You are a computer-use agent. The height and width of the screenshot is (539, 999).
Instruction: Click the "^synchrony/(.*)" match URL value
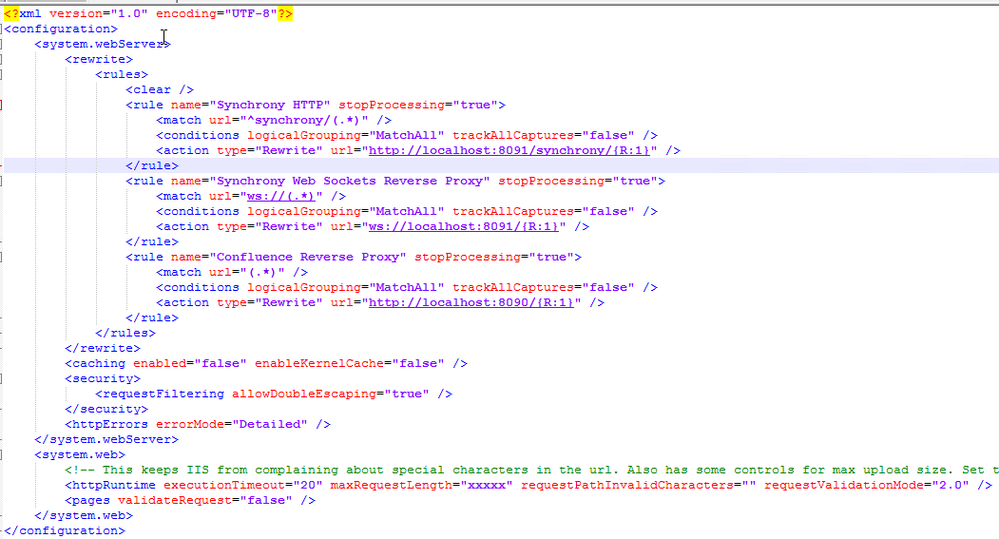pyautogui.click(x=304, y=120)
